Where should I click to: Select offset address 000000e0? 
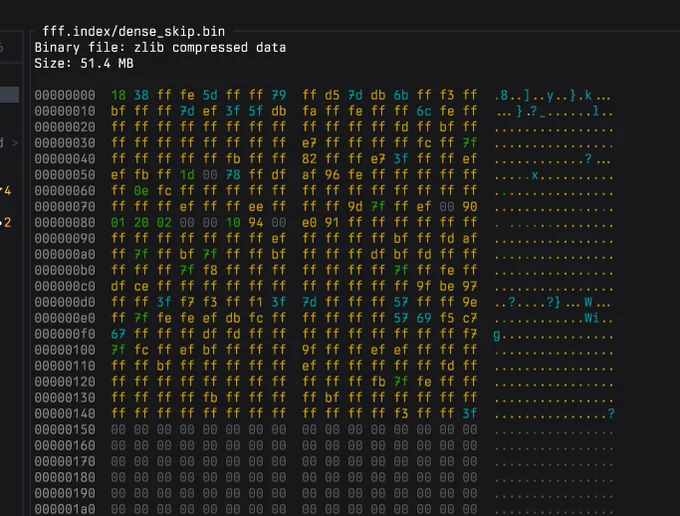(x=65, y=318)
